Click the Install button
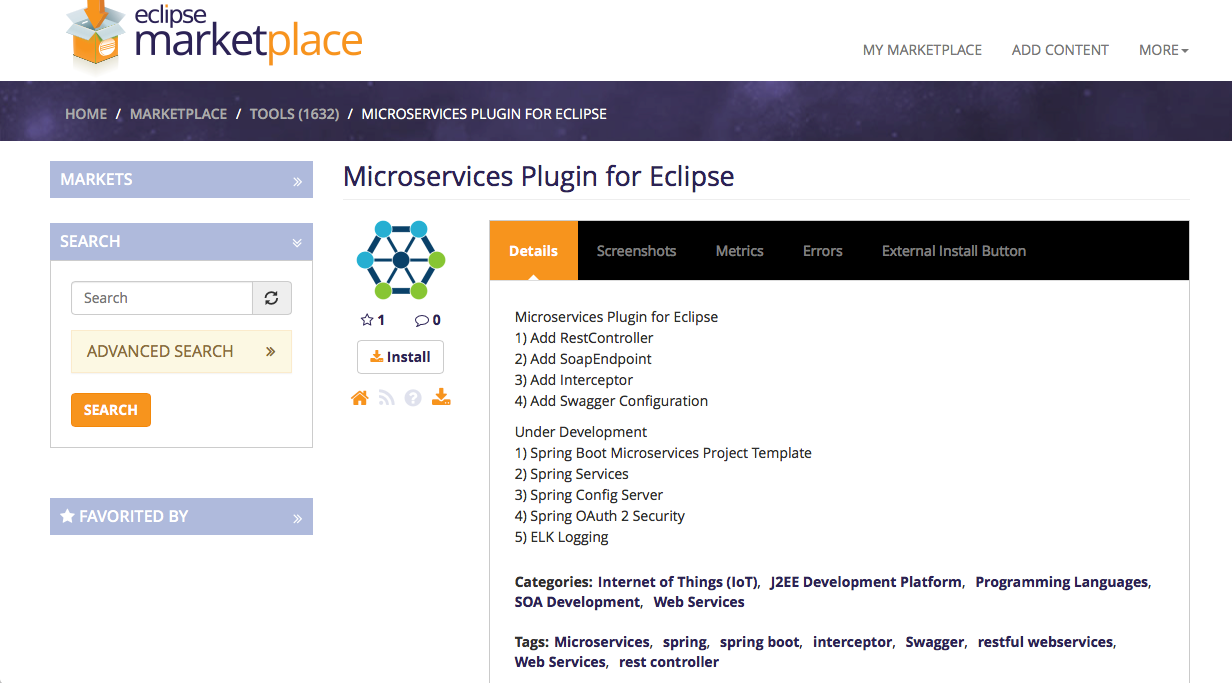 tap(400, 356)
